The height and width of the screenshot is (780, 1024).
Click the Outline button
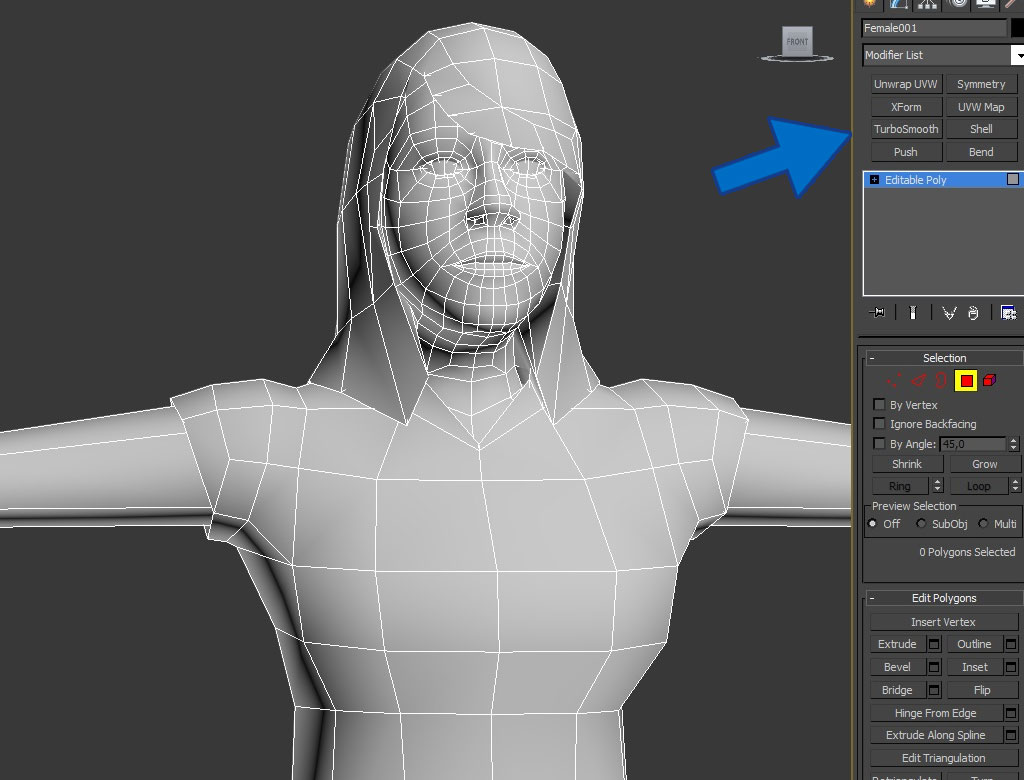click(x=974, y=644)
